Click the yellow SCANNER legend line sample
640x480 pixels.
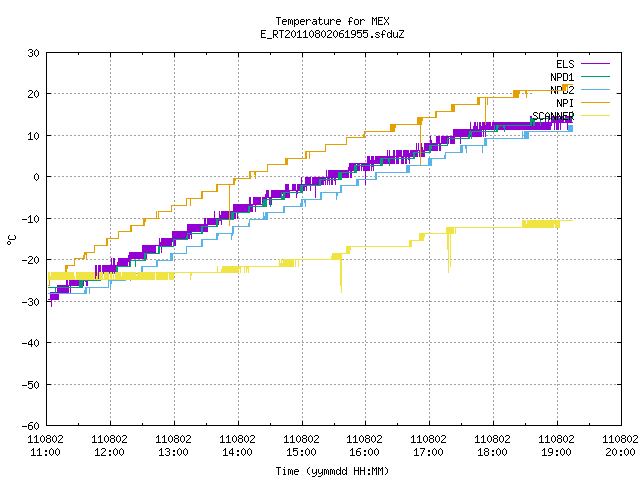tap(596, 116)
